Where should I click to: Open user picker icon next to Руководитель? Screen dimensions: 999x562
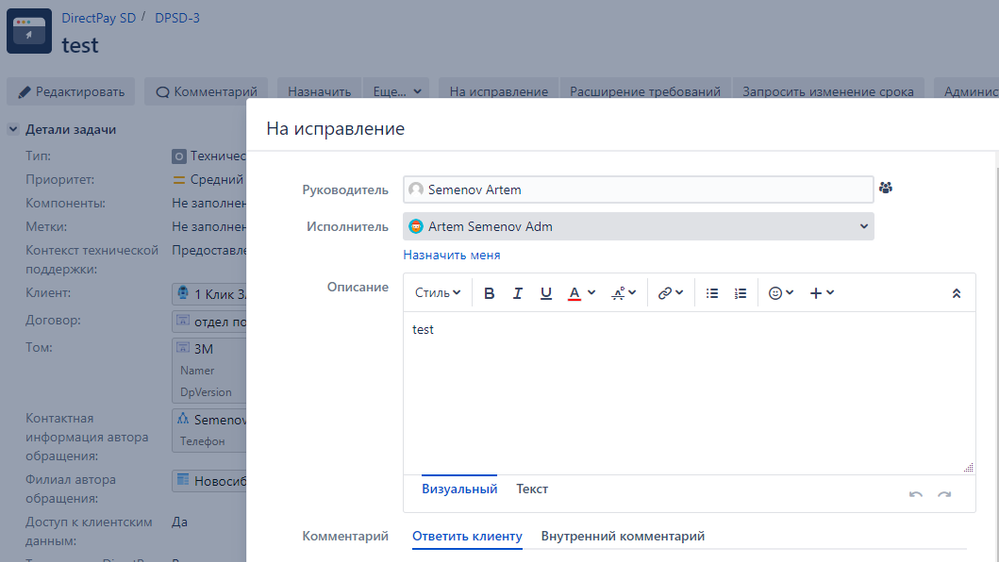click(x=886, y=188)
